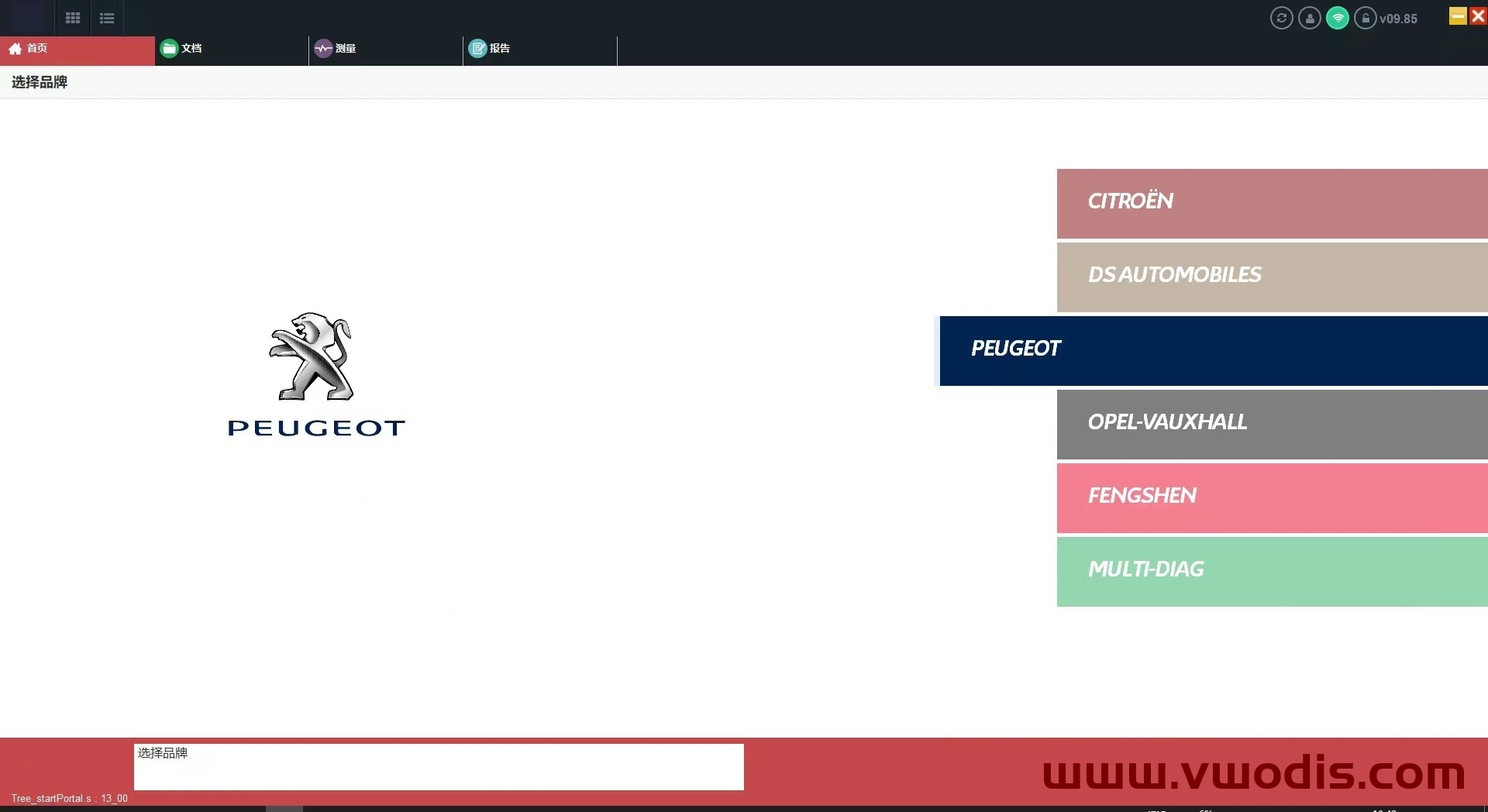Viewport: 1488px width, 812px height.
Task: Switch to the 首页 tab
Action: [x=77, y=50]
